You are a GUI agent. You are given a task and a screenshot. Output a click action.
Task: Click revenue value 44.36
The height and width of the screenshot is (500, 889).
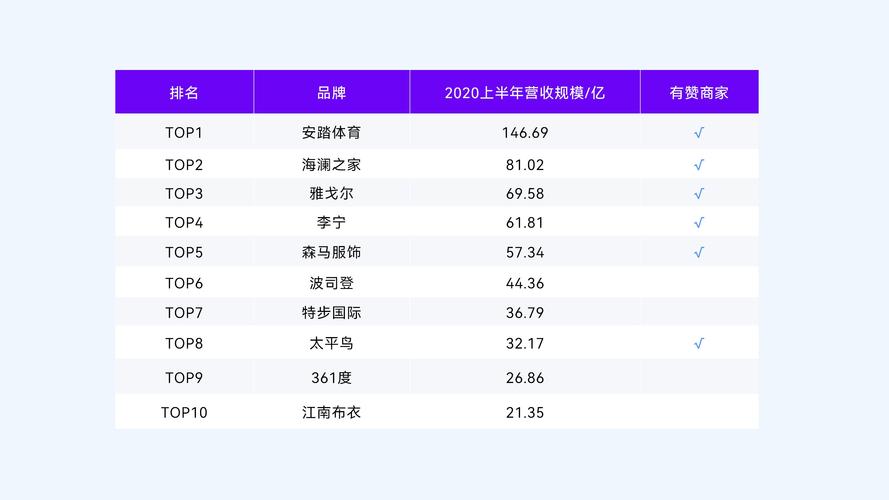coord(524,283)
